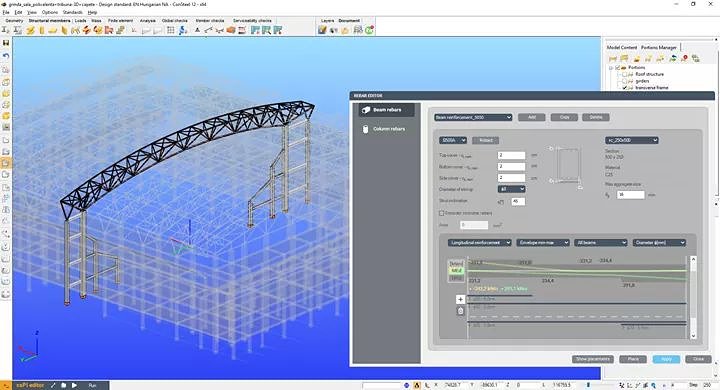Click the Side cover input field

(512, 177)
